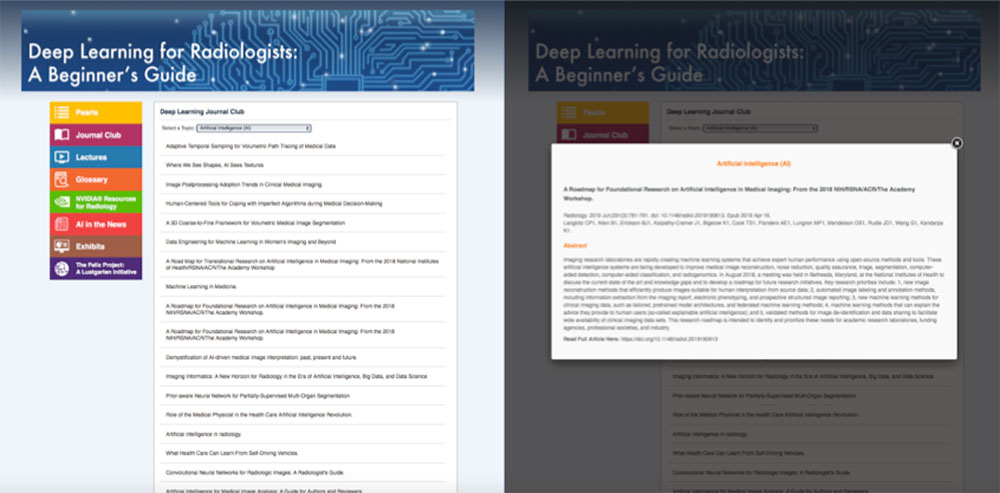Viewport: 1000px width, 493px height.
Task: Open 'A 3D Coarse-to-Fine Framework' article
Action: pos(255,223)
